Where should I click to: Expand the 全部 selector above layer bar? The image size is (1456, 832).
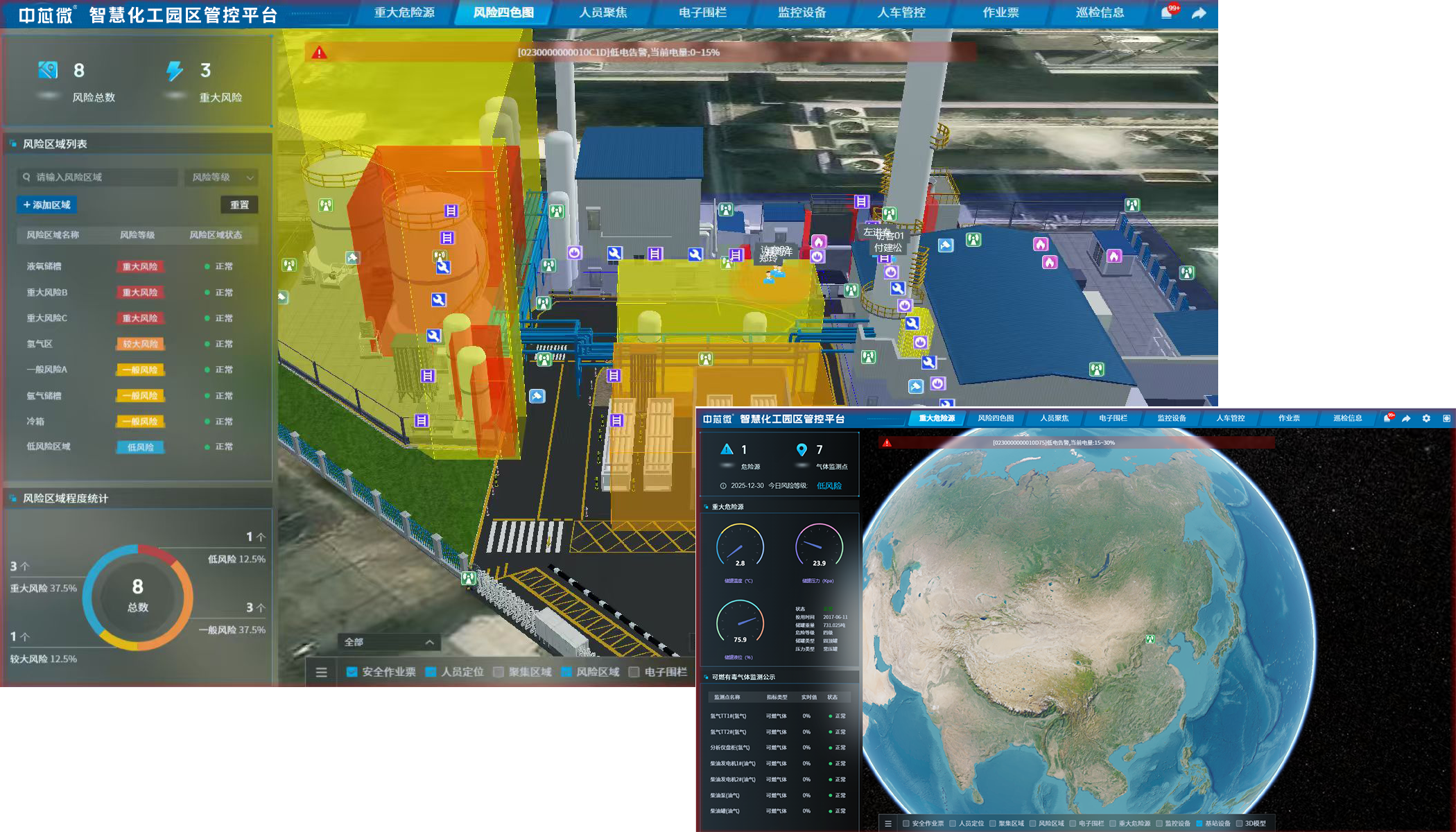pos(388,642)
